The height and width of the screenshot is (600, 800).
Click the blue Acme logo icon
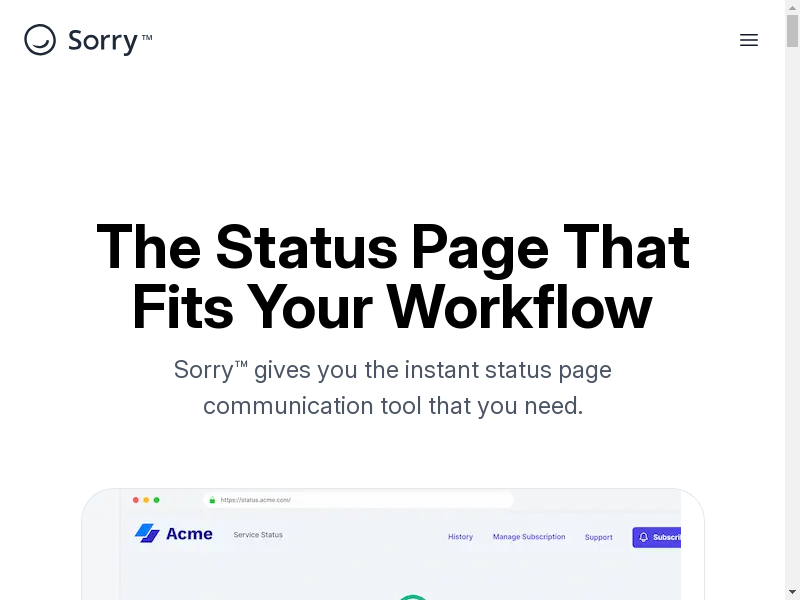click(148, 534)
